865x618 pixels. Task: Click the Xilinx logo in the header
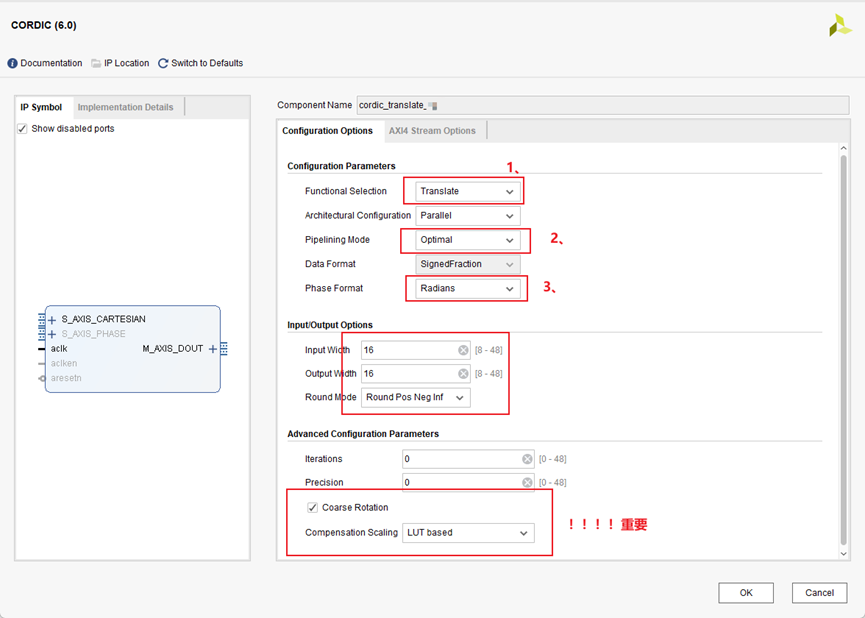(x=840, y=25)
